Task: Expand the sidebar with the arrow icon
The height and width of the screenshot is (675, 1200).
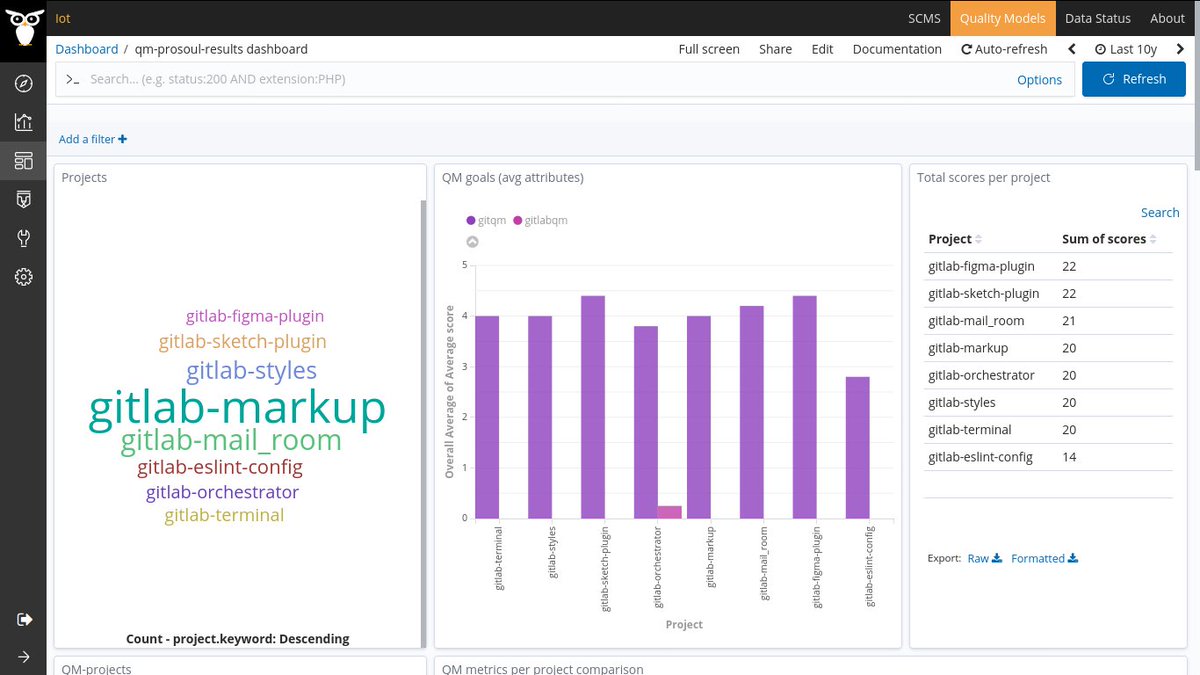Action: pos(23,656)
